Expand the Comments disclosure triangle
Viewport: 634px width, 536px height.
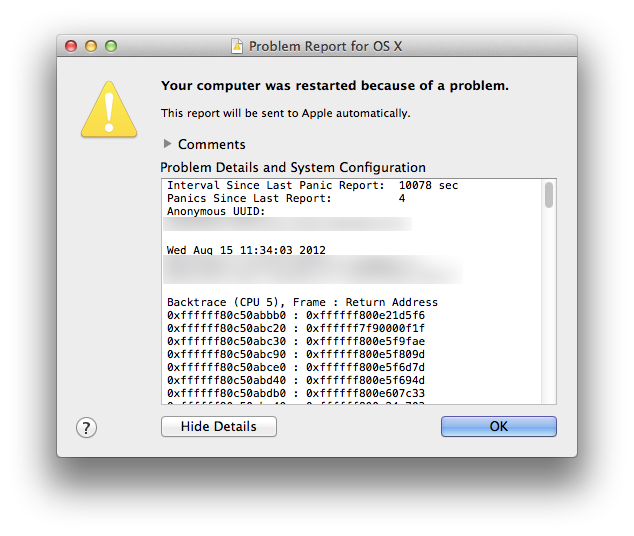(167, 144)
